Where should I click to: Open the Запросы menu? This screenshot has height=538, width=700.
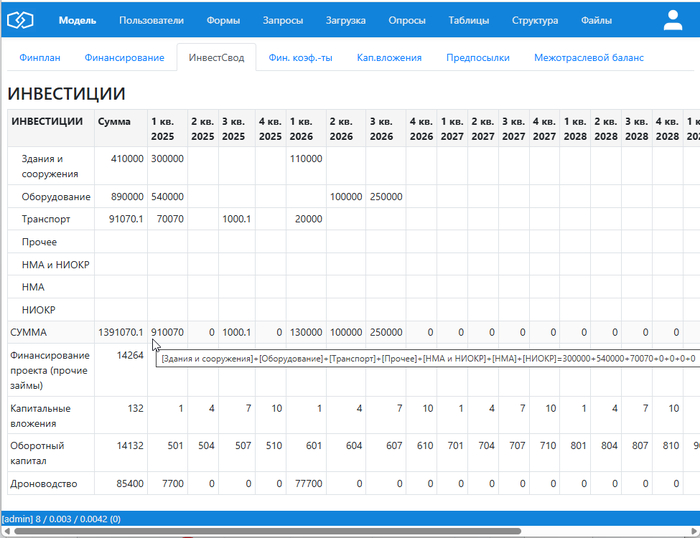283,20
